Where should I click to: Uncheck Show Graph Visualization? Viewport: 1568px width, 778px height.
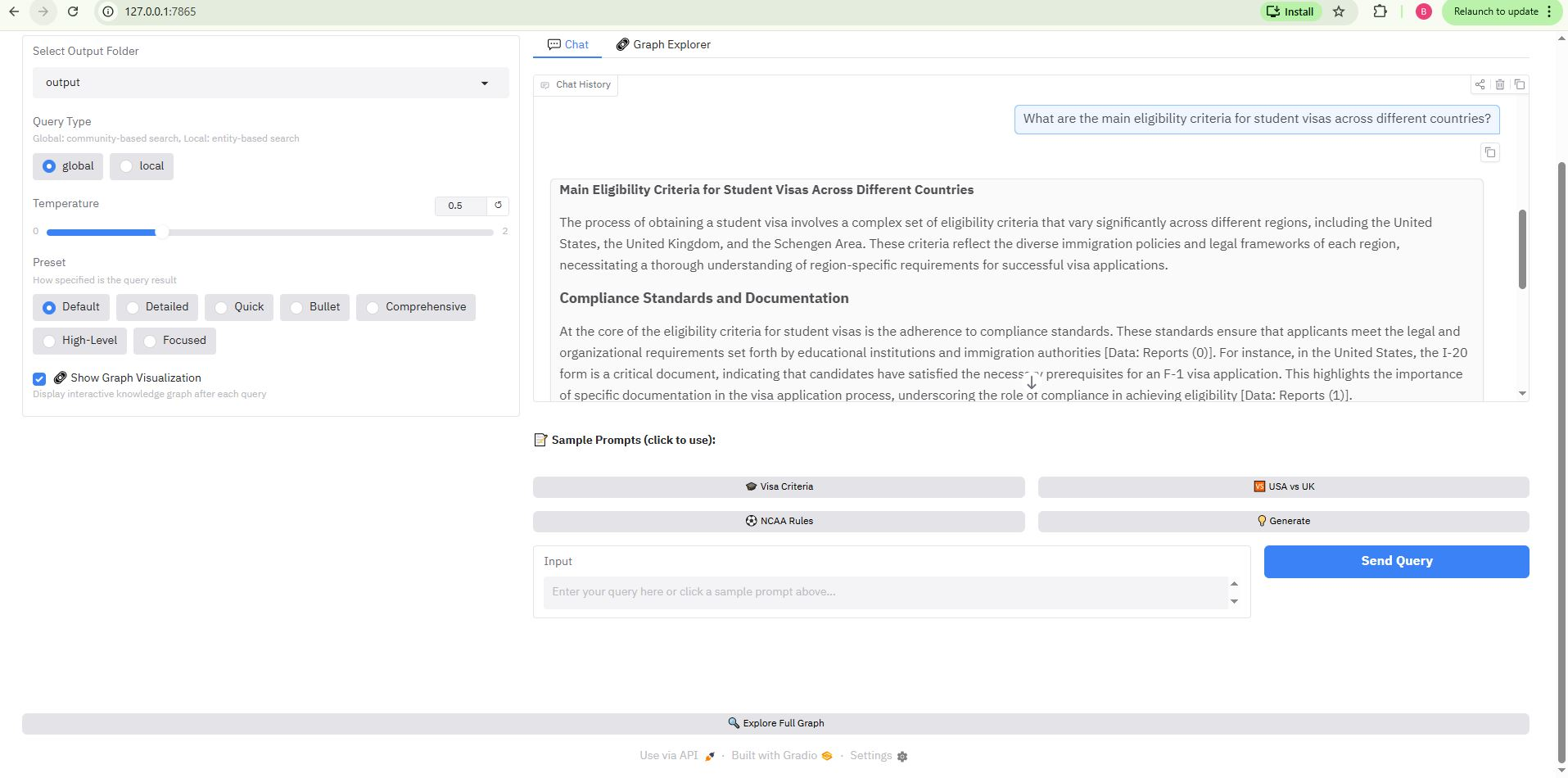click(x=39, y=378)
